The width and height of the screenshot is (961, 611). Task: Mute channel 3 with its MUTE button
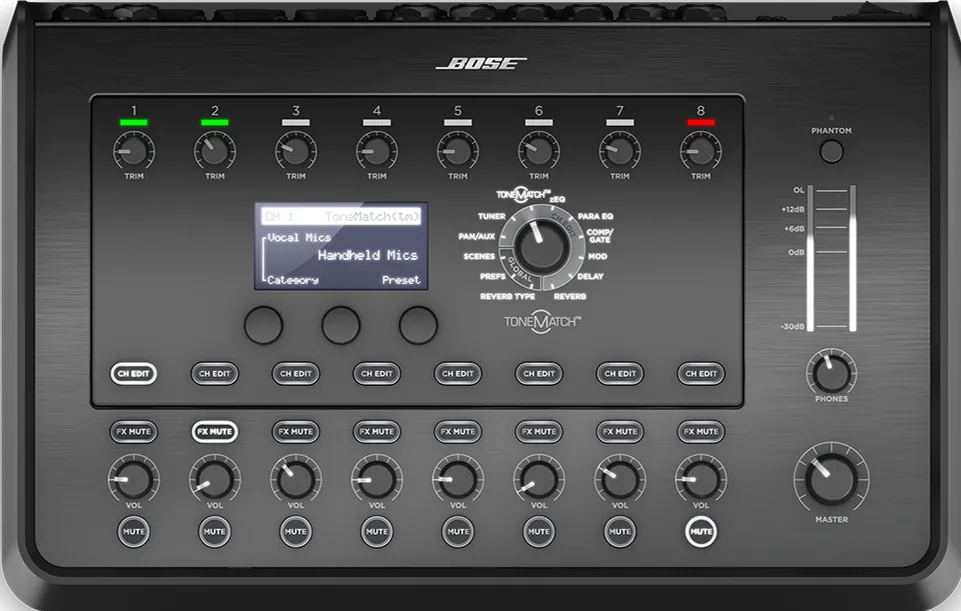click(295, 531)
